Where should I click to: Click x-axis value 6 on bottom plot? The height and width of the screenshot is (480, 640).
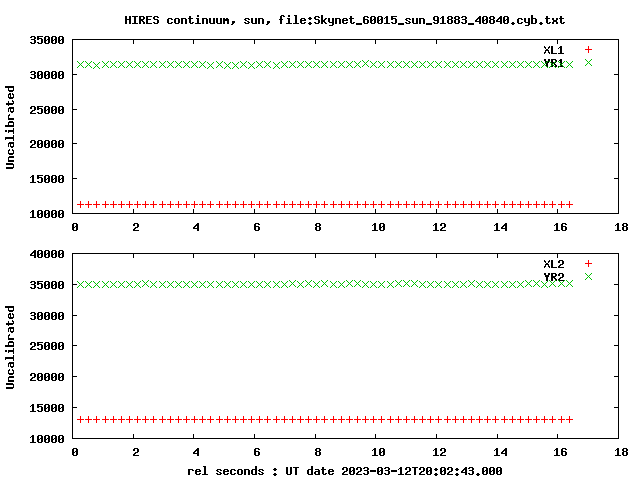click(257, 452)
